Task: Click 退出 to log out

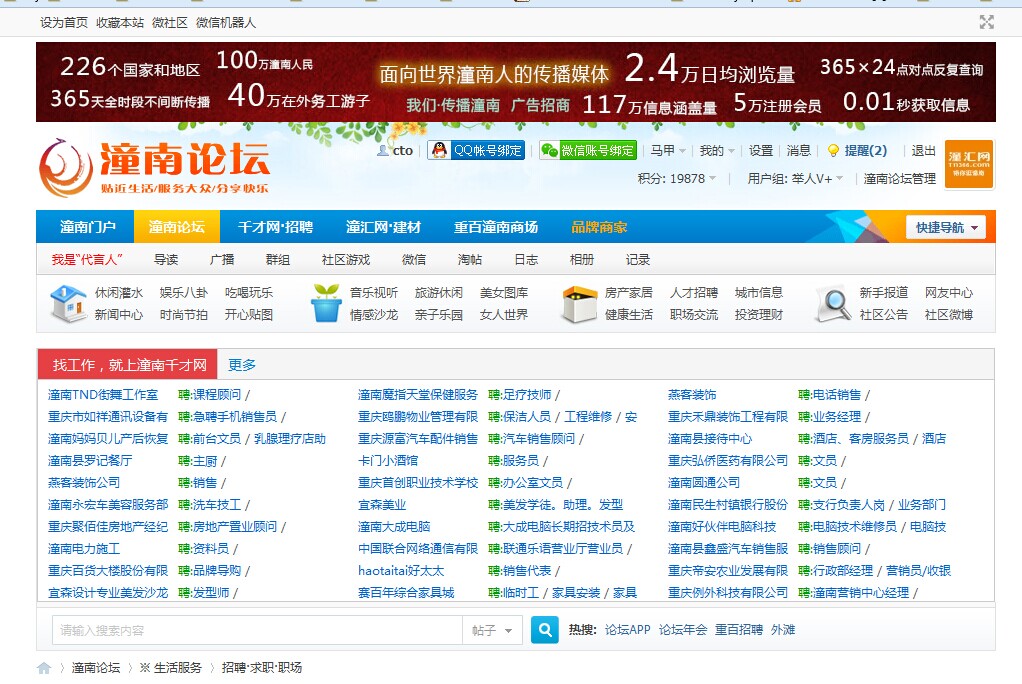Action: click(x=923, y=152)
